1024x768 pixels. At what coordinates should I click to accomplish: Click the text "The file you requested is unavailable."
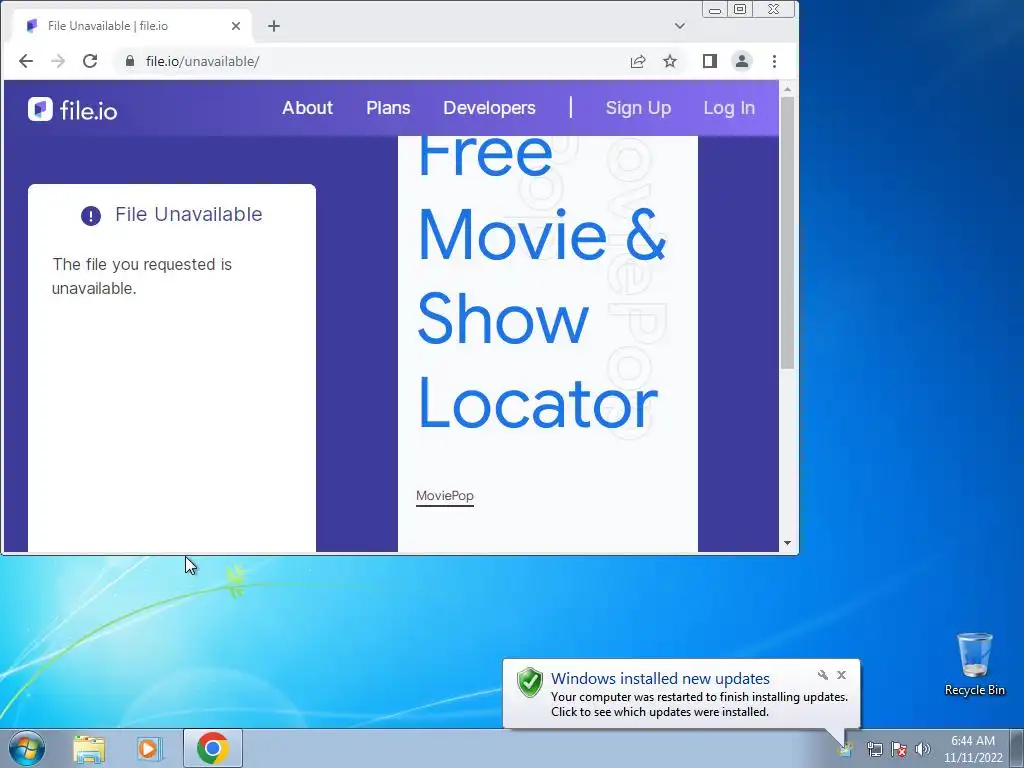tap(142, 276)
